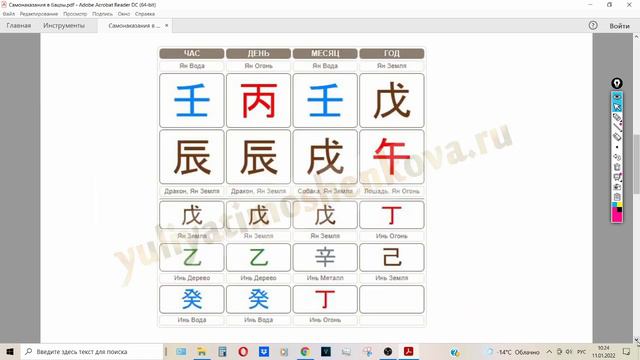
Task: Open the Просмотр menu
Action: point(75,13)
